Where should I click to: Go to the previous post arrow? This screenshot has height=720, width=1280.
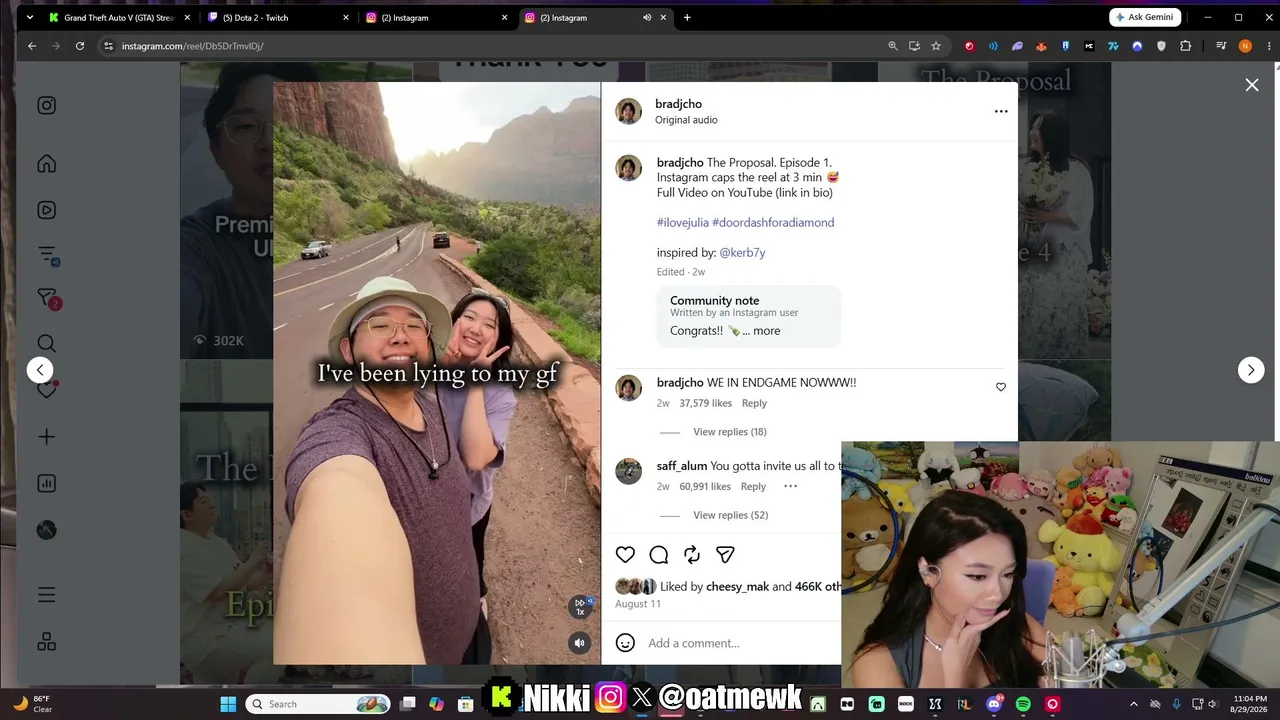click(x=40, y=370)
